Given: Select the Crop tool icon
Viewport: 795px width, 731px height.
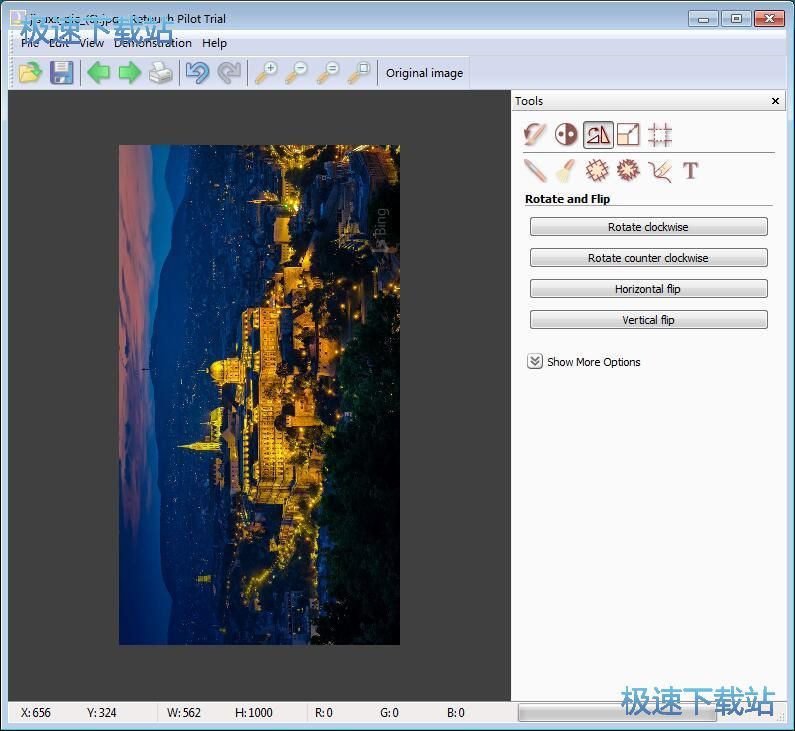Looking at the screenshot, I should pyautogui.click(x=659, y=134).
